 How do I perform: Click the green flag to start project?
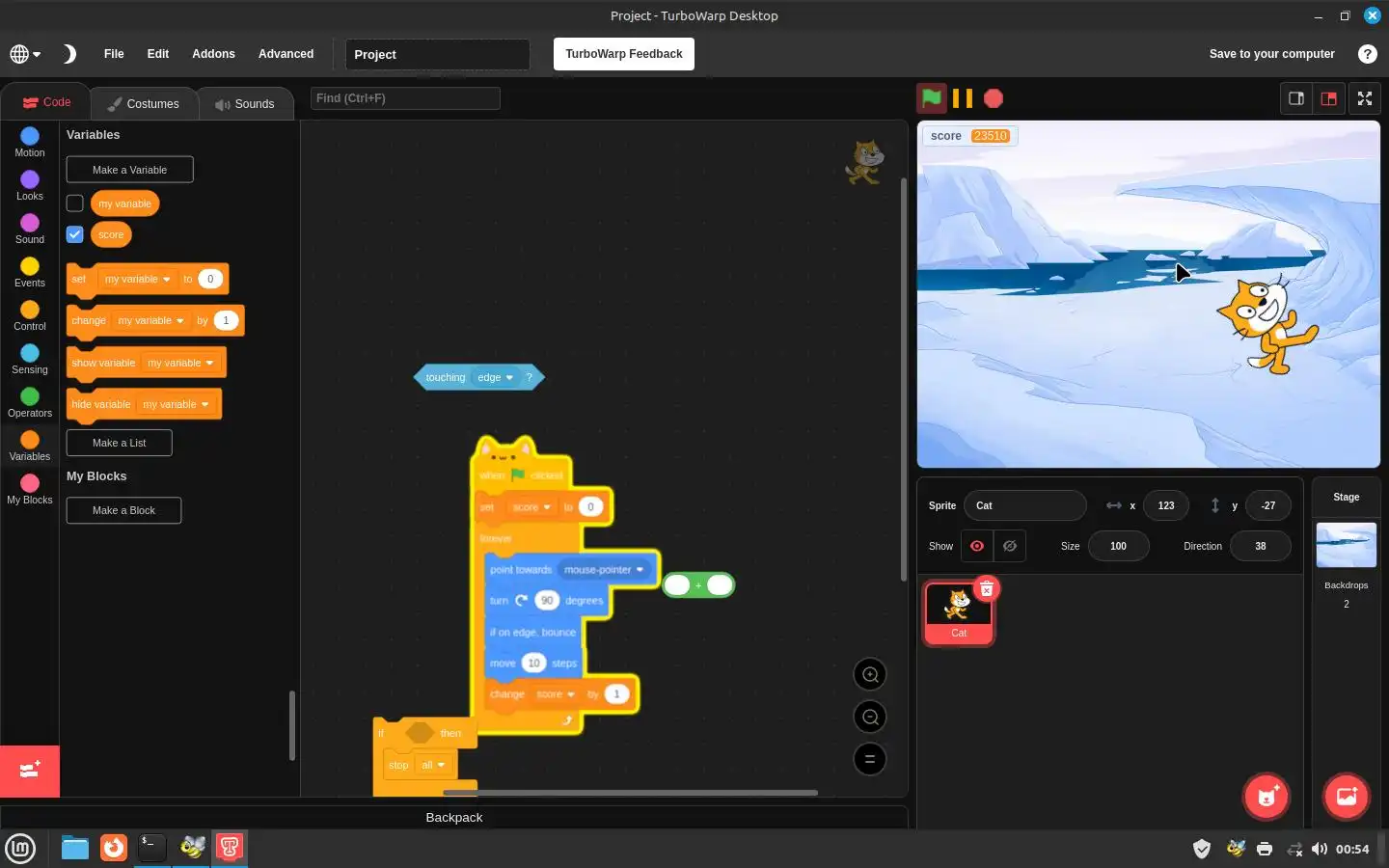(931, 97)
